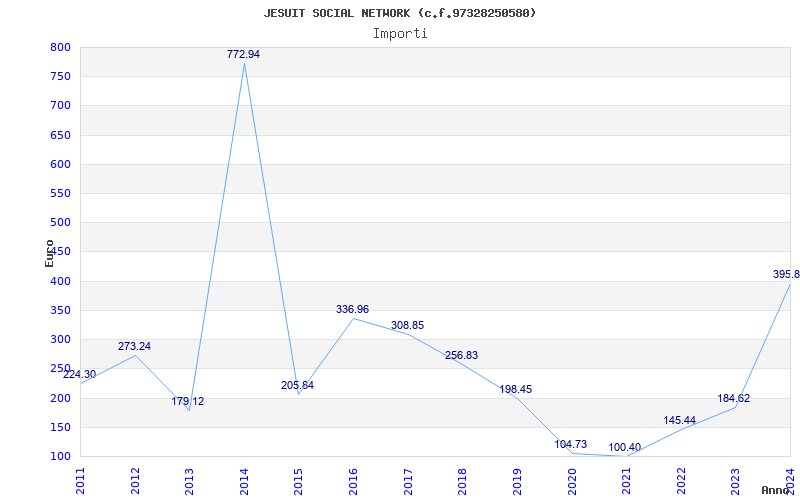Select the 273.24 data label

click(x=134, y=346)
